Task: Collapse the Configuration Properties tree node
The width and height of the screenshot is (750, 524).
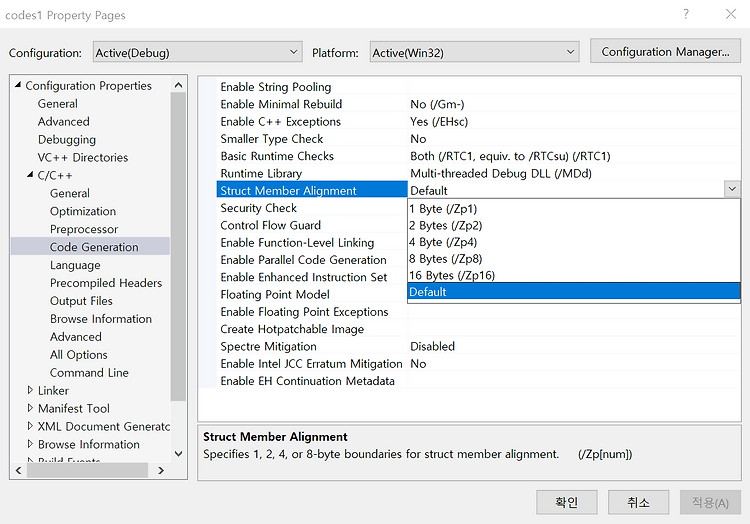Action: point(18,85)
